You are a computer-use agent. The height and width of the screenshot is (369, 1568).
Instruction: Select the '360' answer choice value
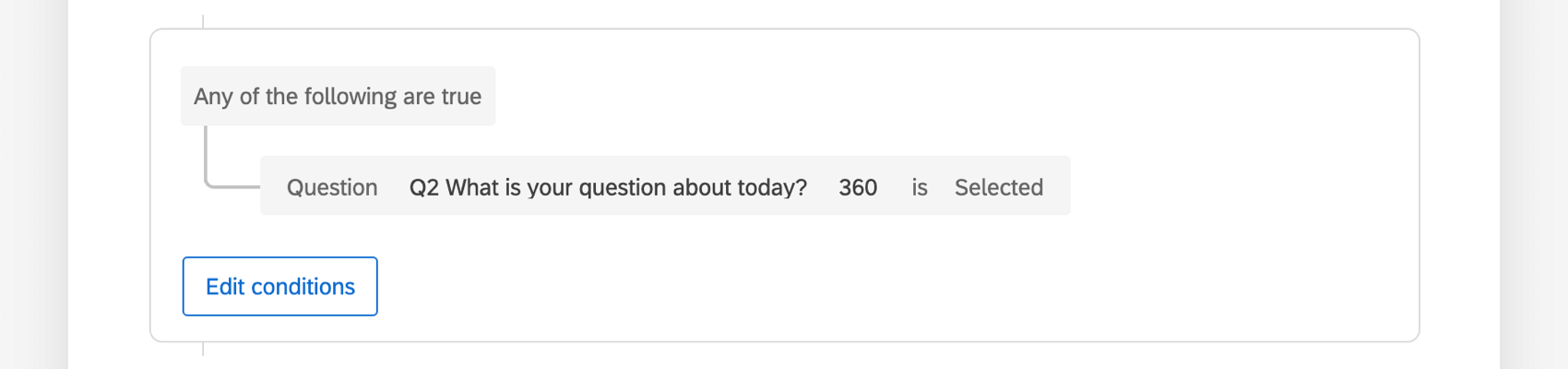[858, 187]
